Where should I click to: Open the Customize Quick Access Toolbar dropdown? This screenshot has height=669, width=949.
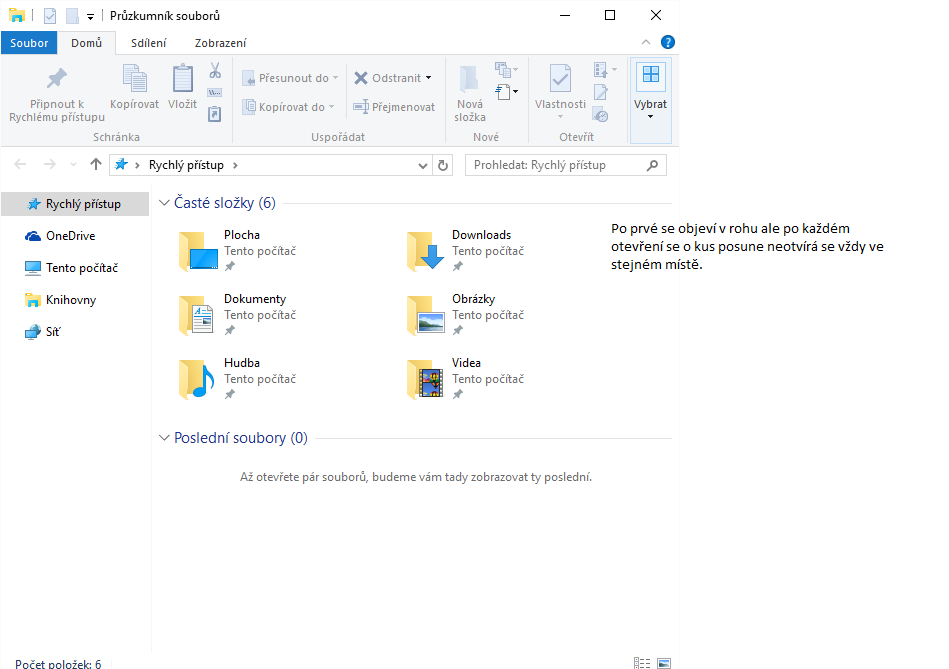90,17
